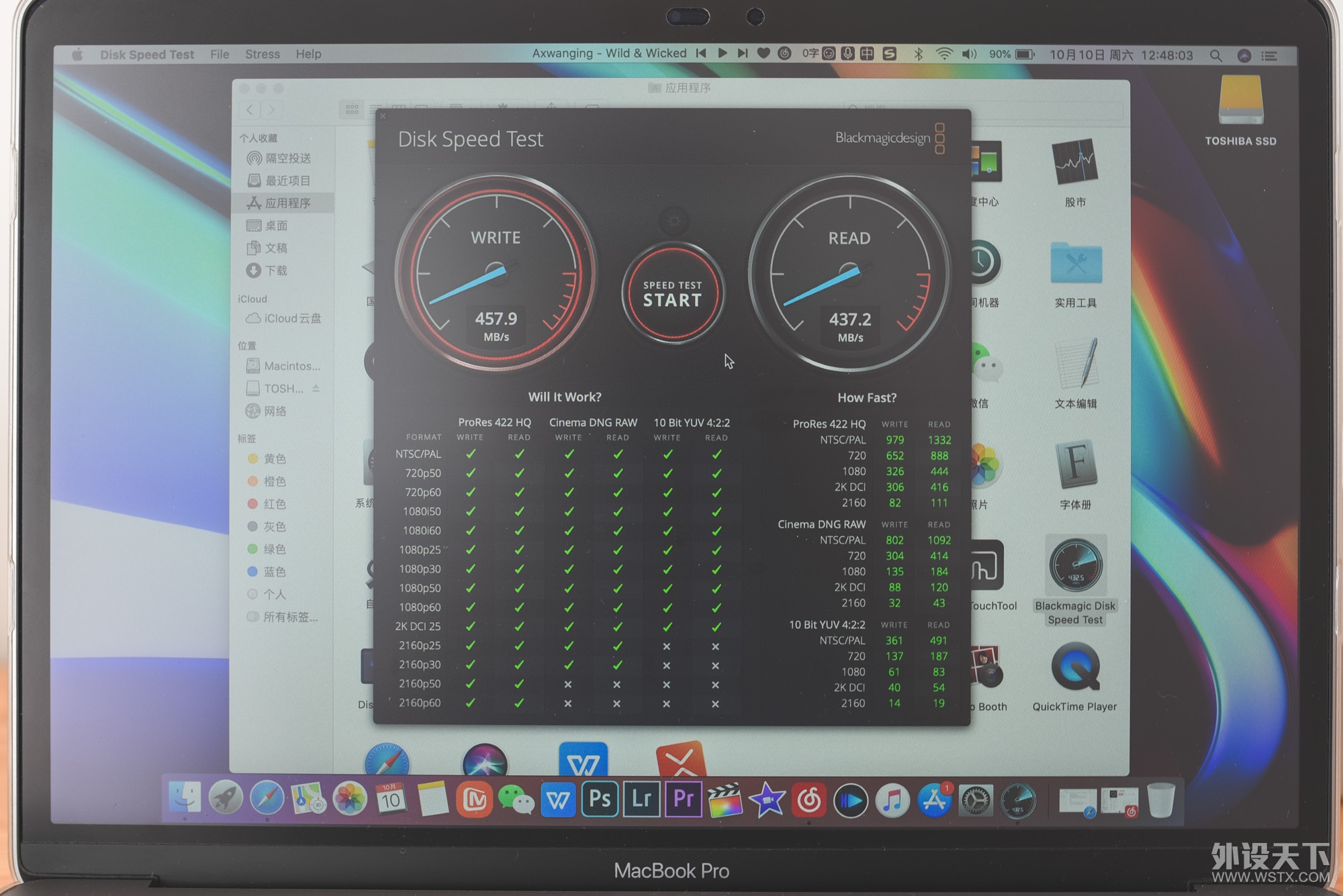Select Macintosh HD in Finder sidebar
This screenshot has width=1343, height=896.
click(283, 366)
